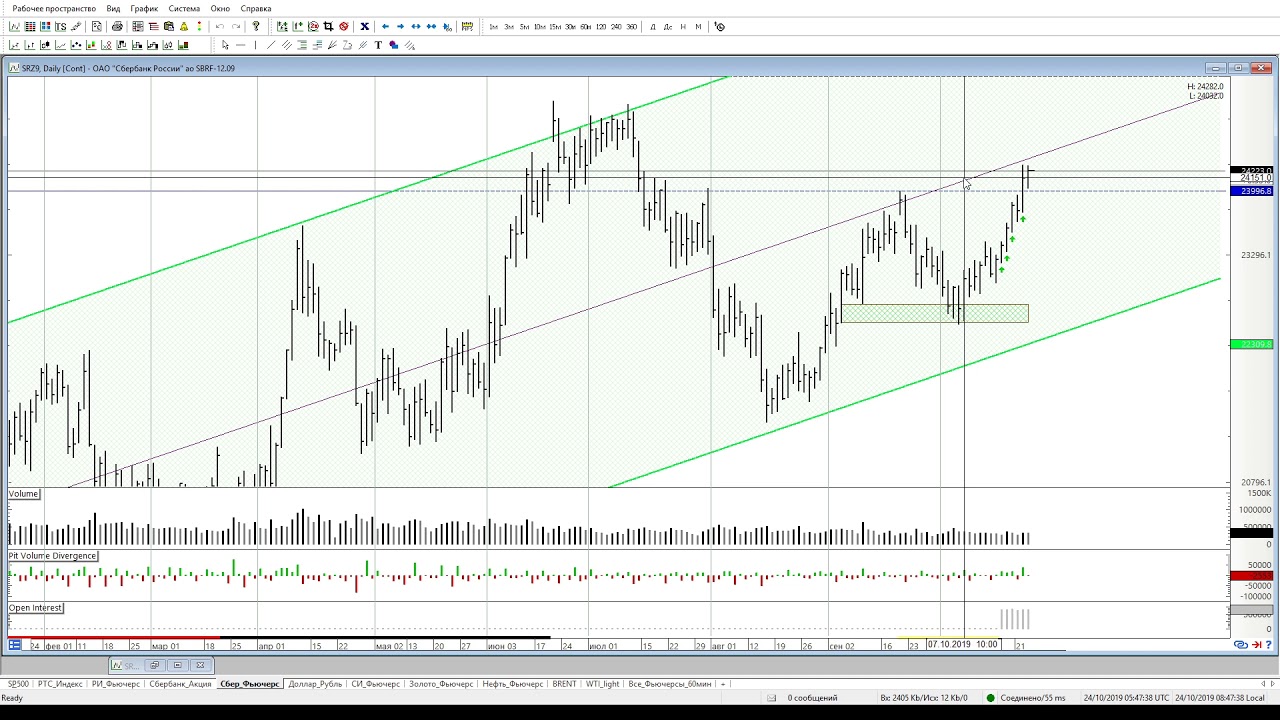Click the Соединено connection status indicator
Viewport: 1280px width, 720px height.
click(x=1025, y=698)
